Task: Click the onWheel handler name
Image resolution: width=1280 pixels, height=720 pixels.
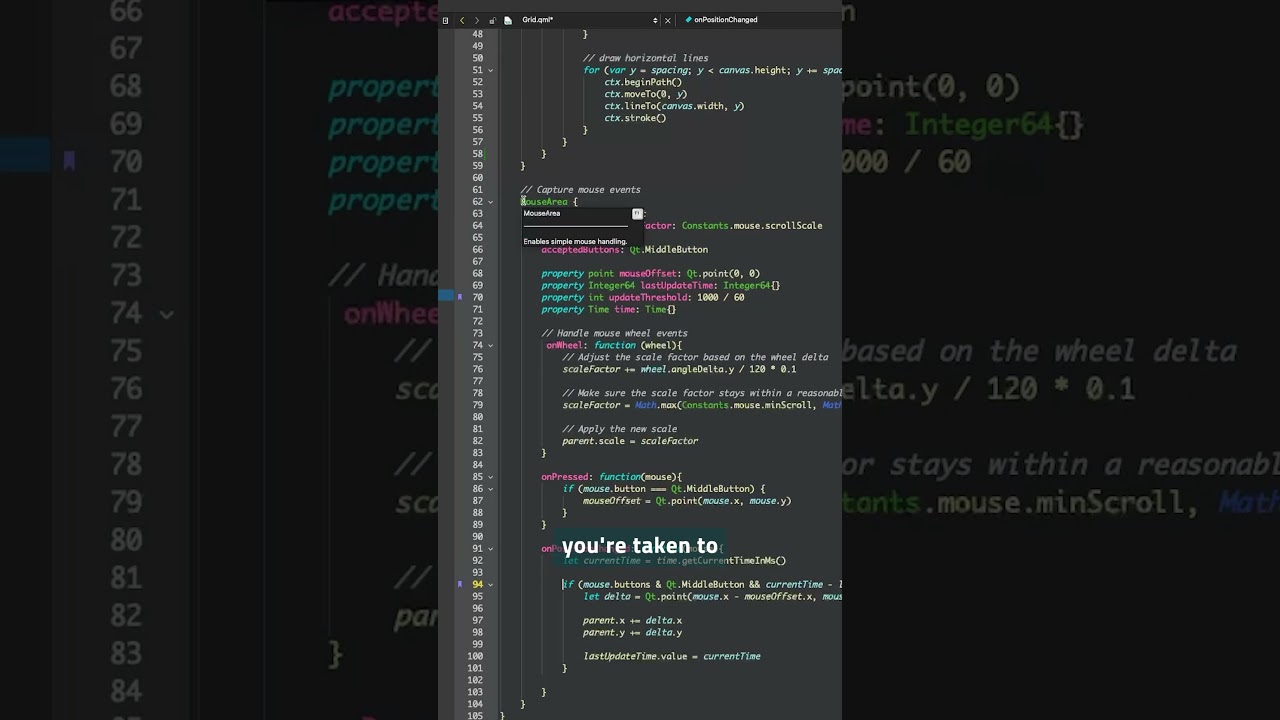Action: [x=565, y=345]
